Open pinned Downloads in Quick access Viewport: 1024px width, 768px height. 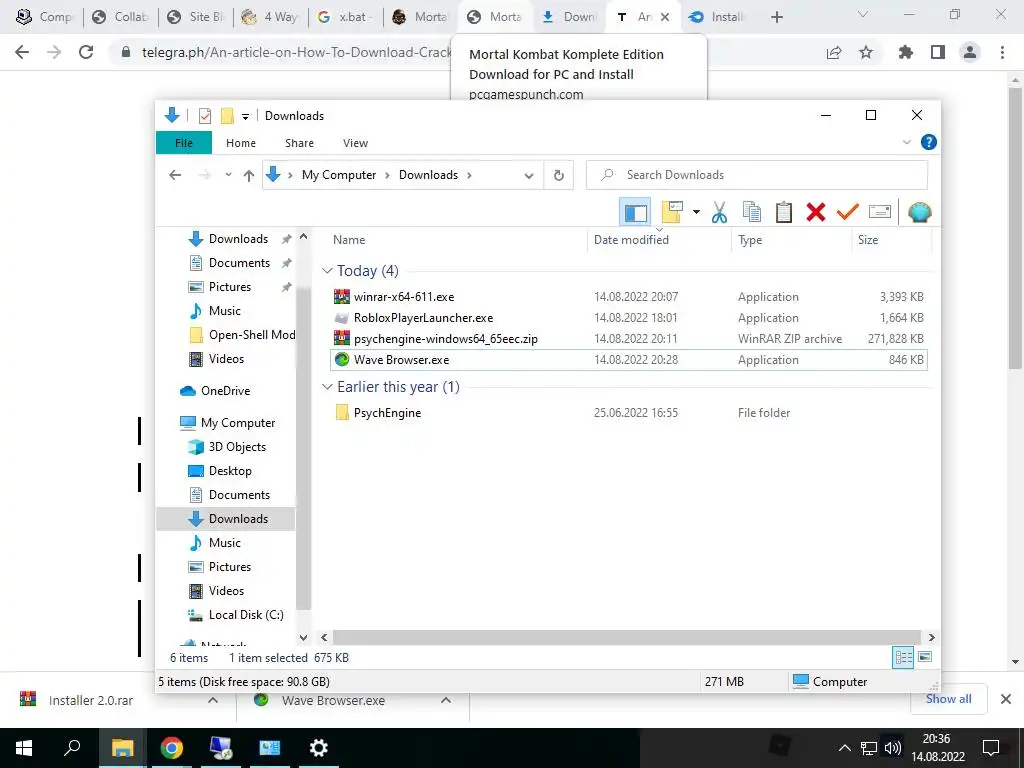[x=238, y=239]
